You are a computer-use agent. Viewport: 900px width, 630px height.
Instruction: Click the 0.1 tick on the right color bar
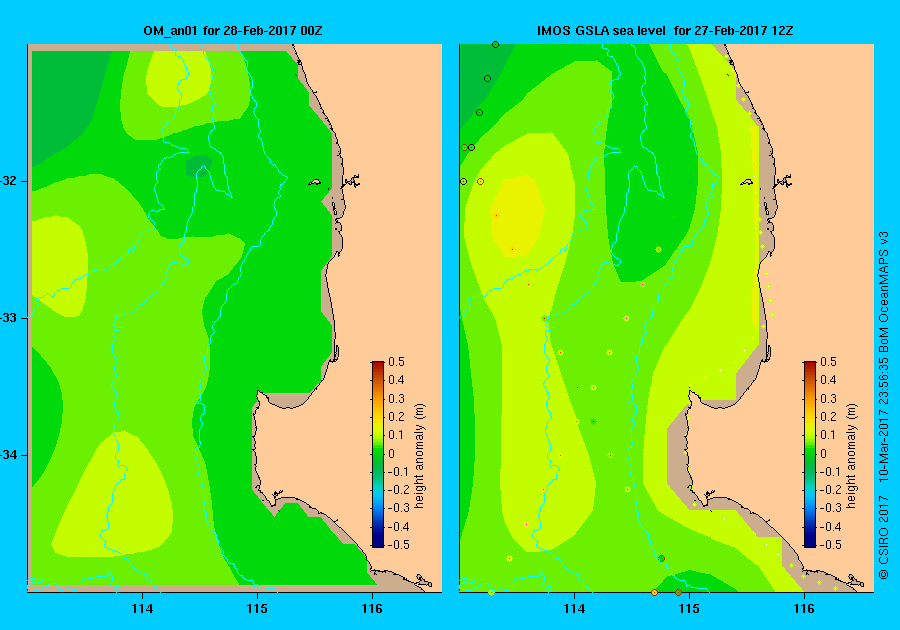[828, 435]
